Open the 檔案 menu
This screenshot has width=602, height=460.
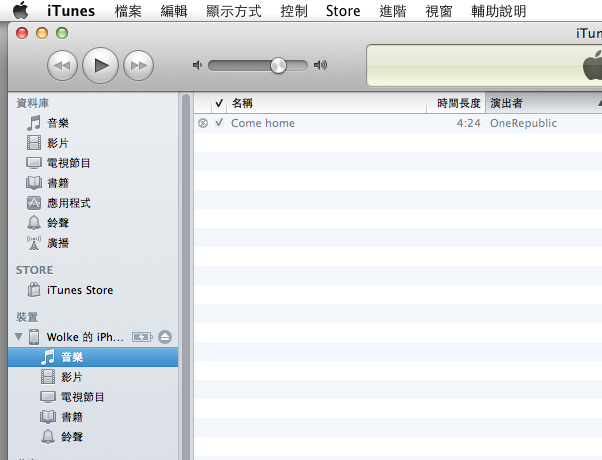pyautogui.click(x=128, y=11)
